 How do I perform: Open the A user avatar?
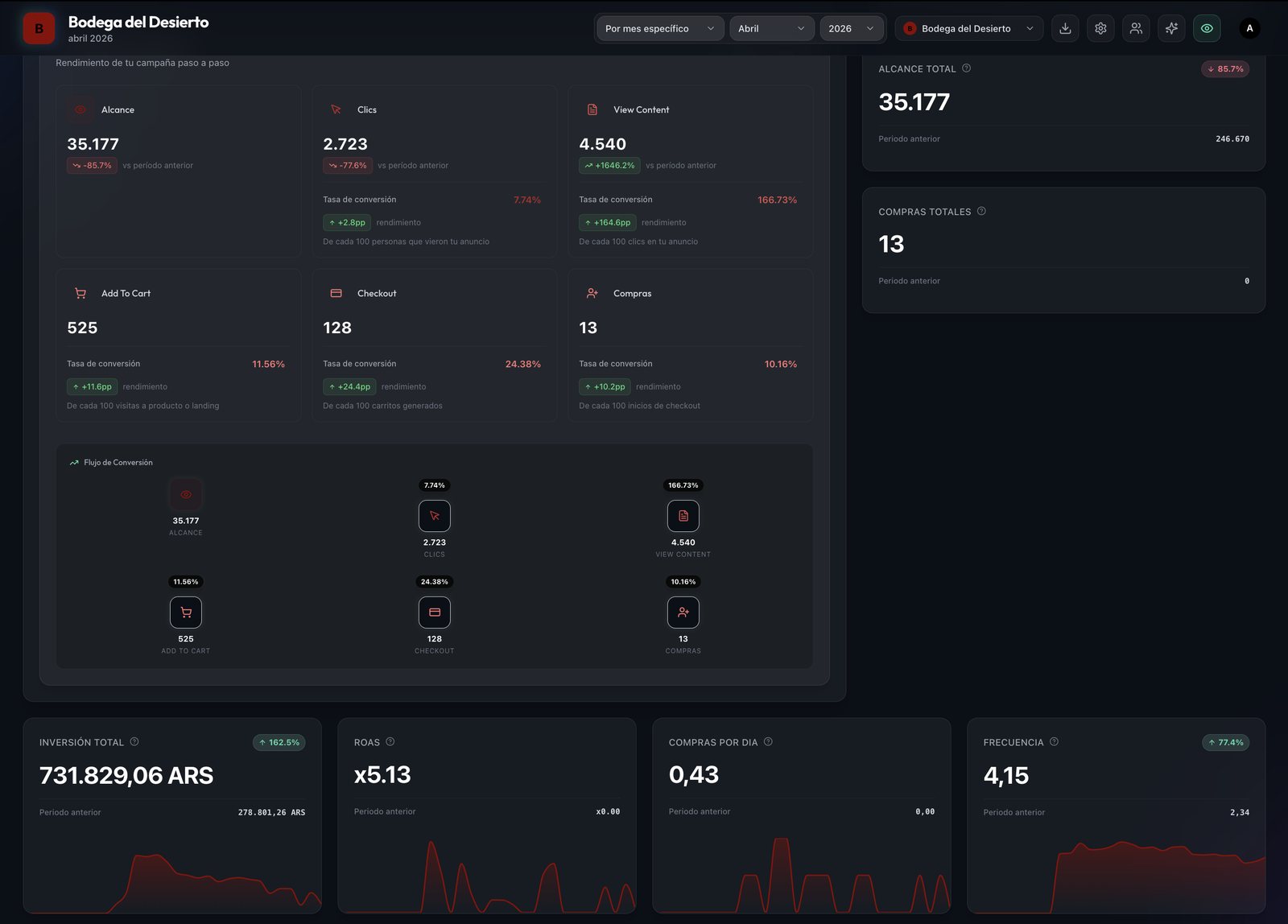coord(1249,28)
